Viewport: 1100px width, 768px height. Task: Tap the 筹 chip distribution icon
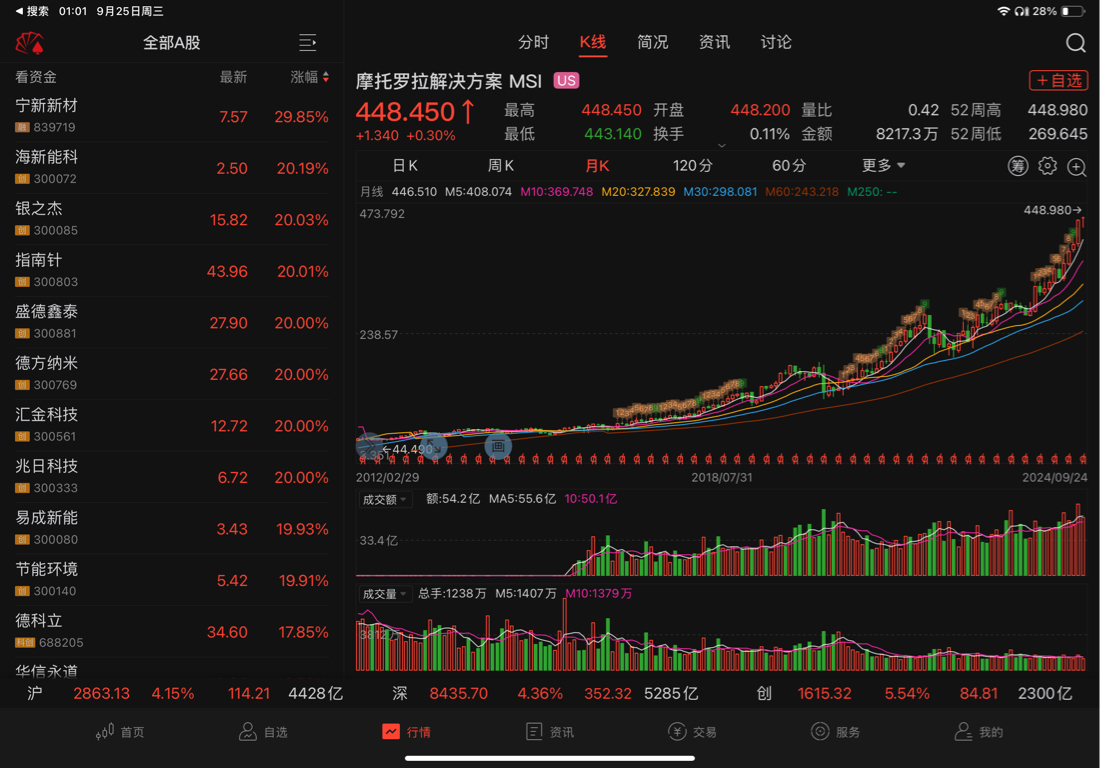(x=1017, y=166)
